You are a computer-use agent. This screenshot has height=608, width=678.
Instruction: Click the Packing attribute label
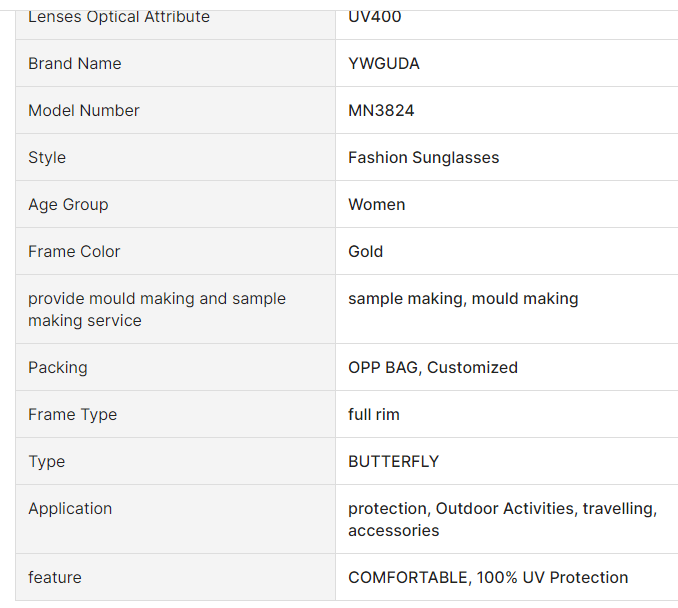[58, 368]
